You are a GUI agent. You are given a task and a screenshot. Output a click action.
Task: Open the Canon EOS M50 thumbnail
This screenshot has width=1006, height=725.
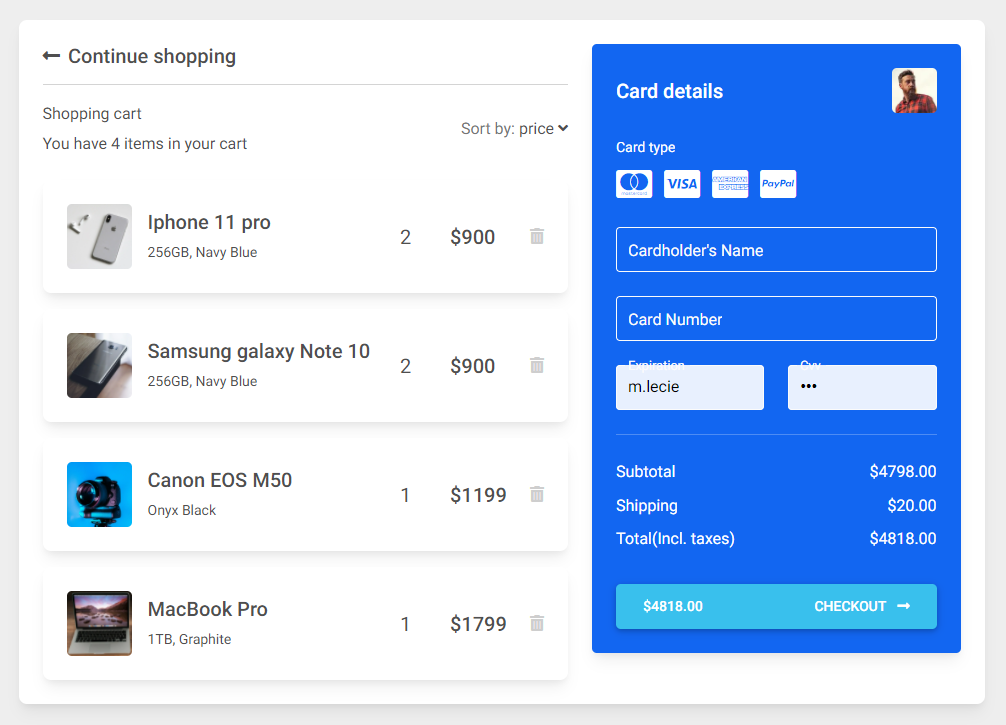coord(99,495)
